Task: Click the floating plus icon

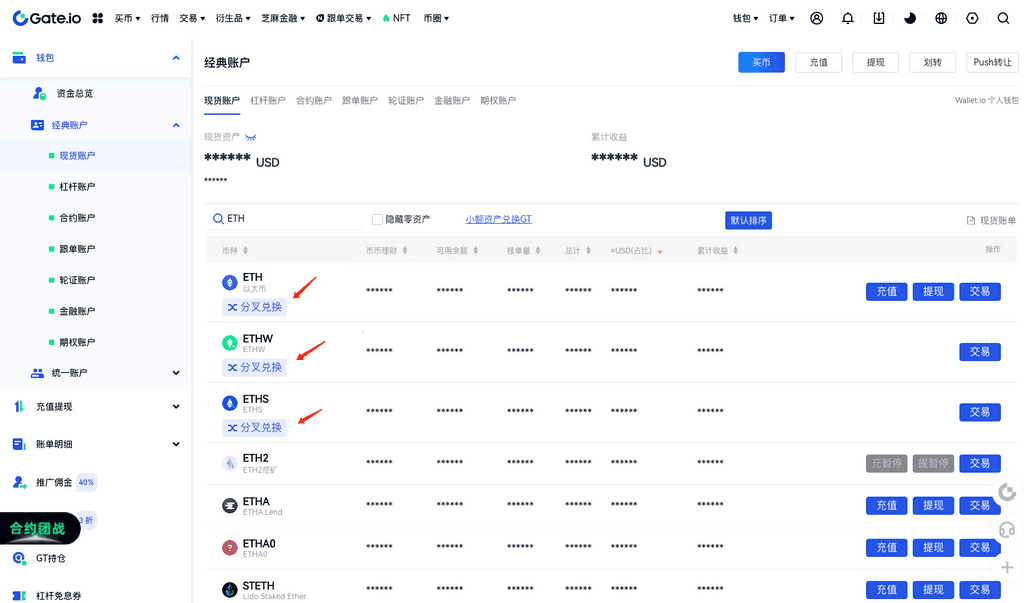Action: [x=1007, y=567]
